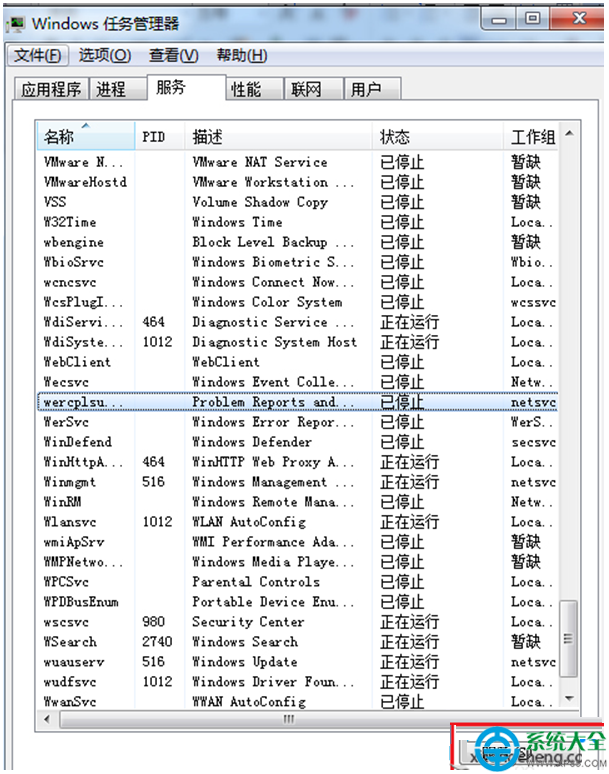This screenshot has width=609, height=774.
Task: Select the WerSvc service row
Action: point(298,422)
